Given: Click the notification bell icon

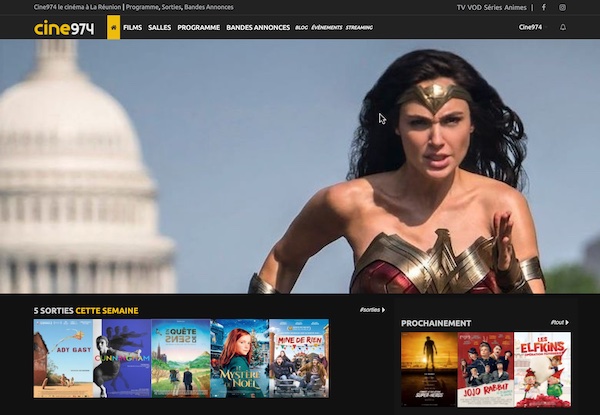Looking at the screenshot, I should click(563, 27).
